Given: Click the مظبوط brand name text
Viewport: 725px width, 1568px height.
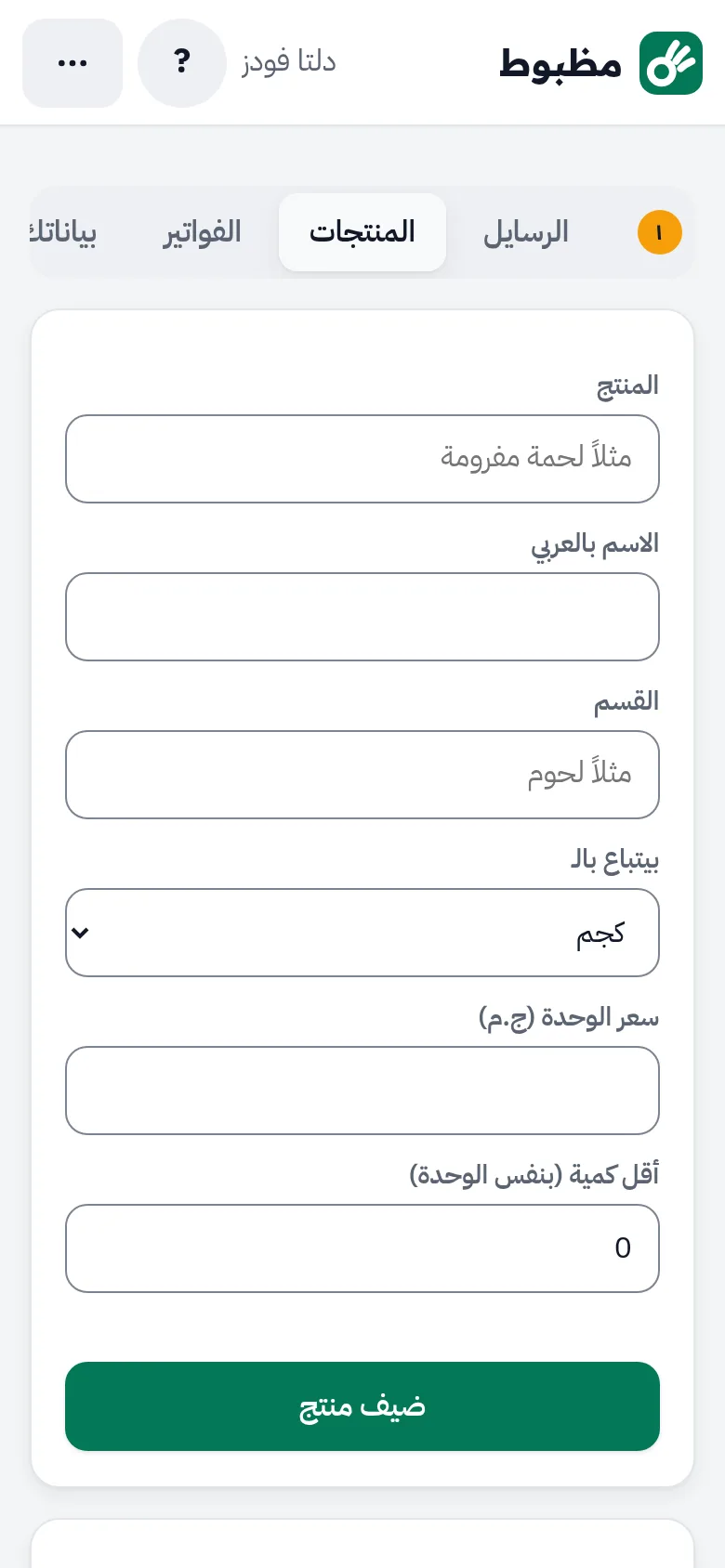Looking at the screenshot, I should 560,63.
